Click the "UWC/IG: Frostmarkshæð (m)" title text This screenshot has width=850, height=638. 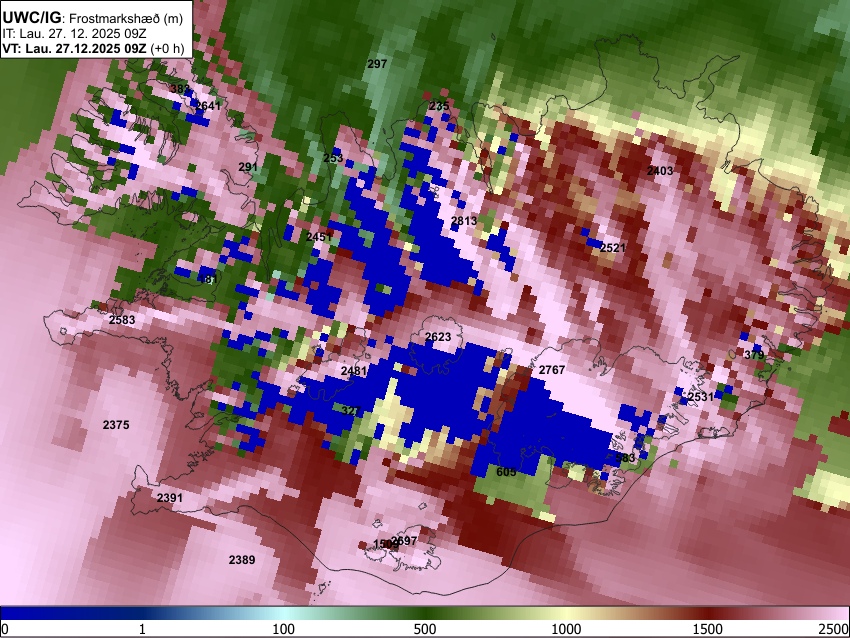93,18
